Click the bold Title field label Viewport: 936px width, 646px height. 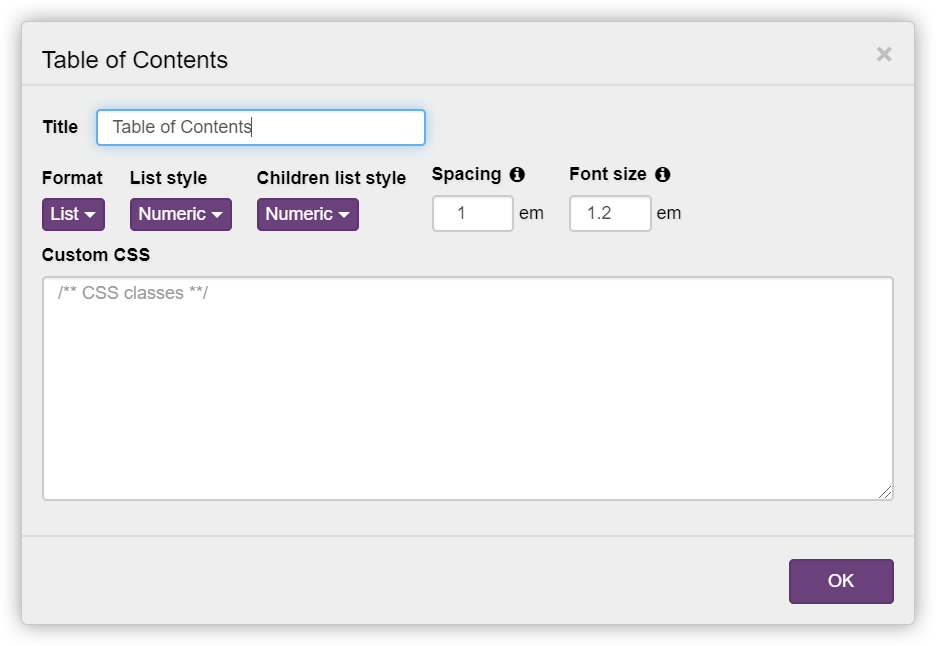click(60, 127)
